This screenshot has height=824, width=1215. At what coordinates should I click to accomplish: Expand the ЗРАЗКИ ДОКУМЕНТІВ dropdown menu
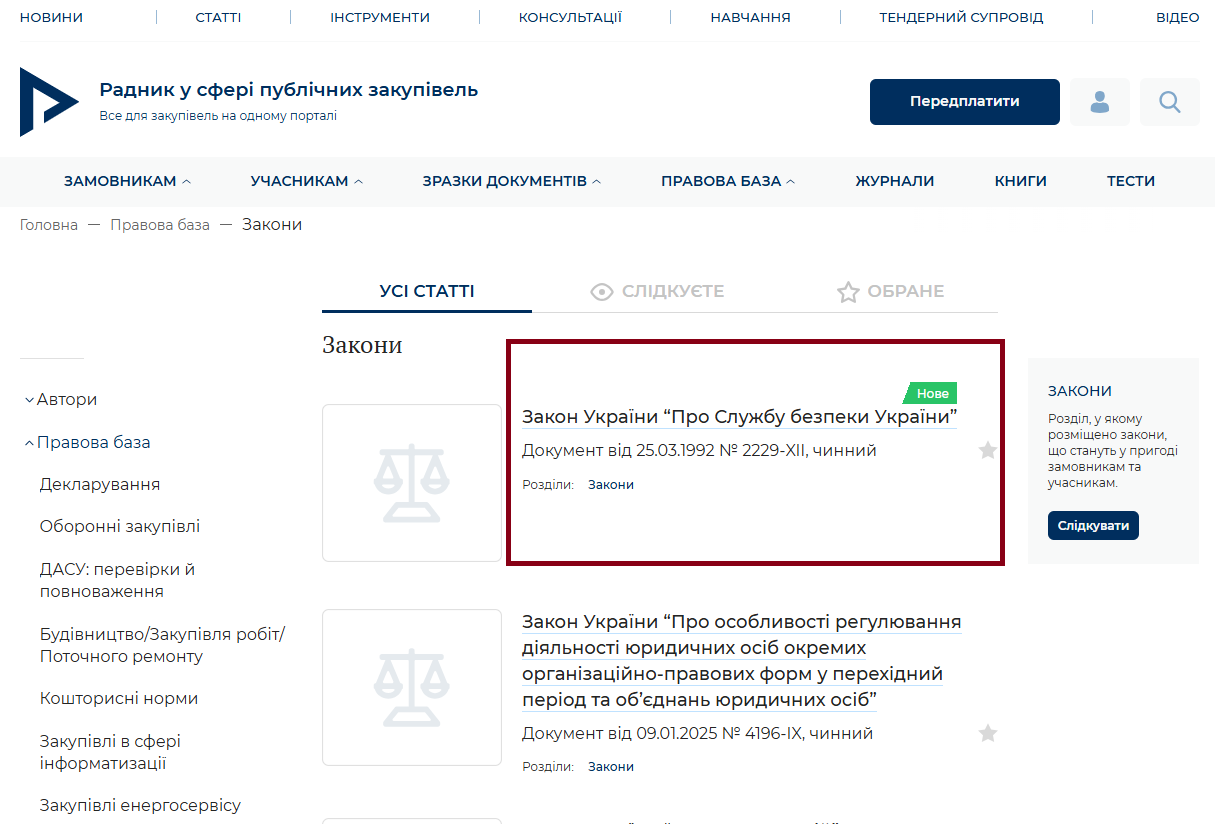[512, 181]
